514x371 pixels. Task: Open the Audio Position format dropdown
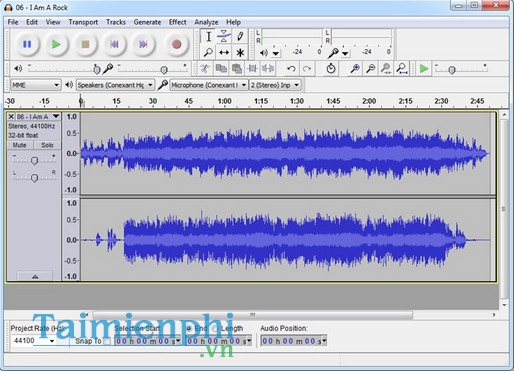point(323,341)
